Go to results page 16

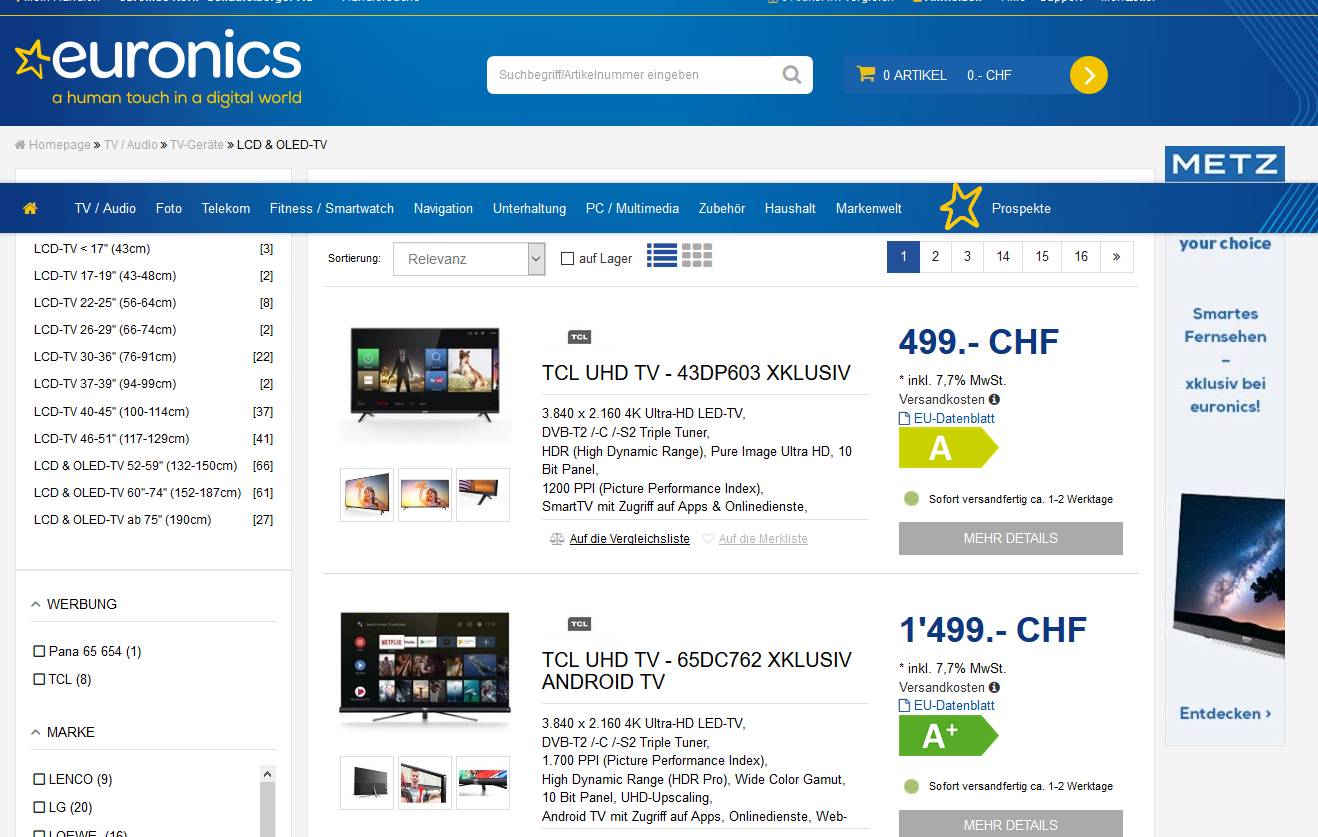(1081, 257)
